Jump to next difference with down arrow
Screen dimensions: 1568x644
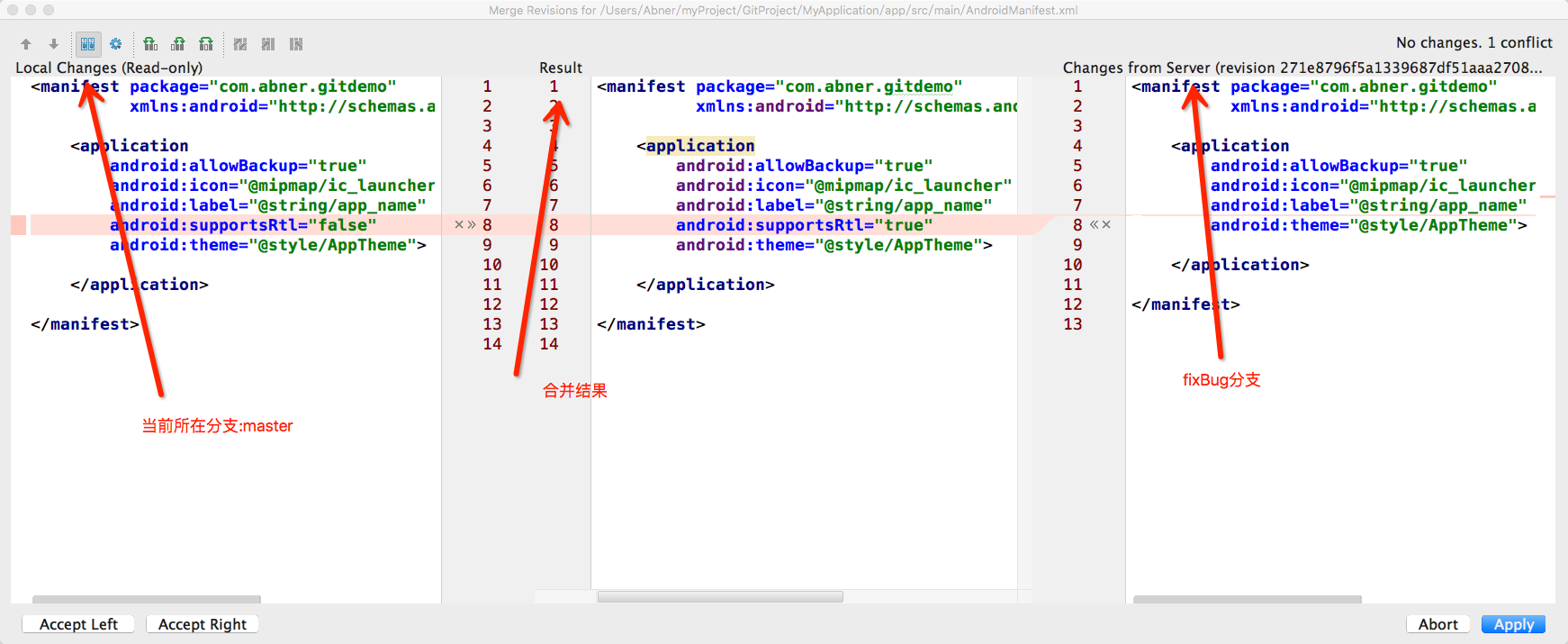[x=54, y=44]
